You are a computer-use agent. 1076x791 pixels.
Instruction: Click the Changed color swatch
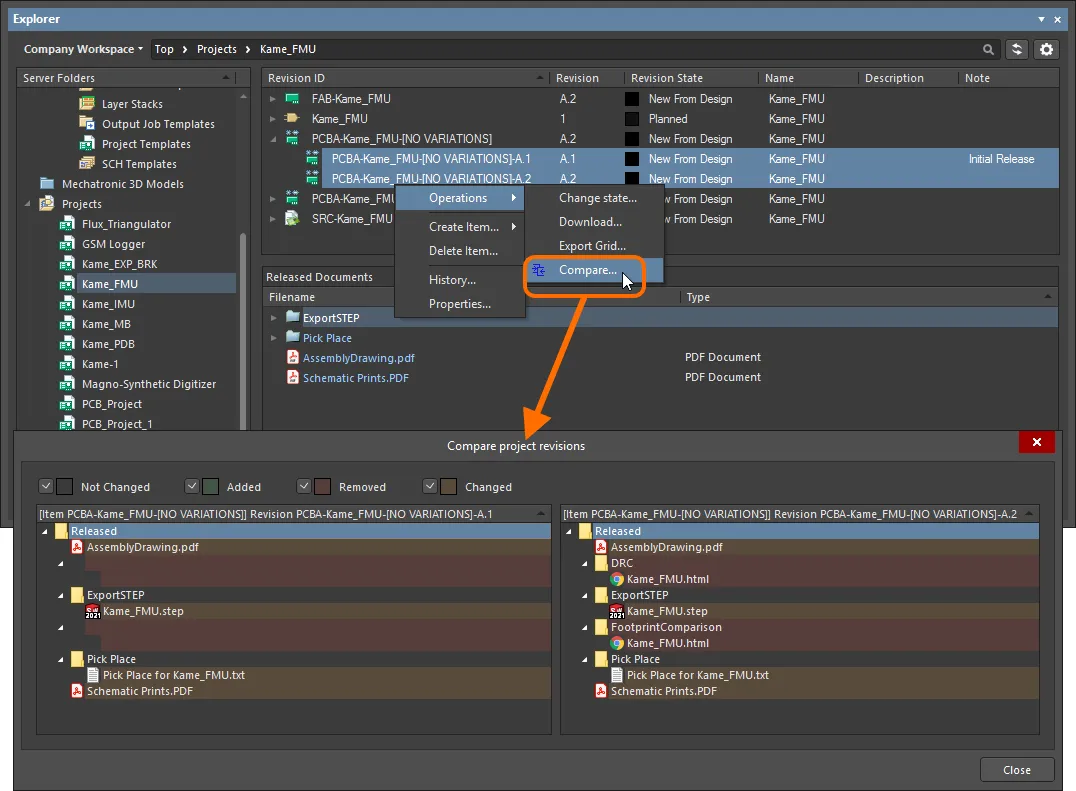448,486
